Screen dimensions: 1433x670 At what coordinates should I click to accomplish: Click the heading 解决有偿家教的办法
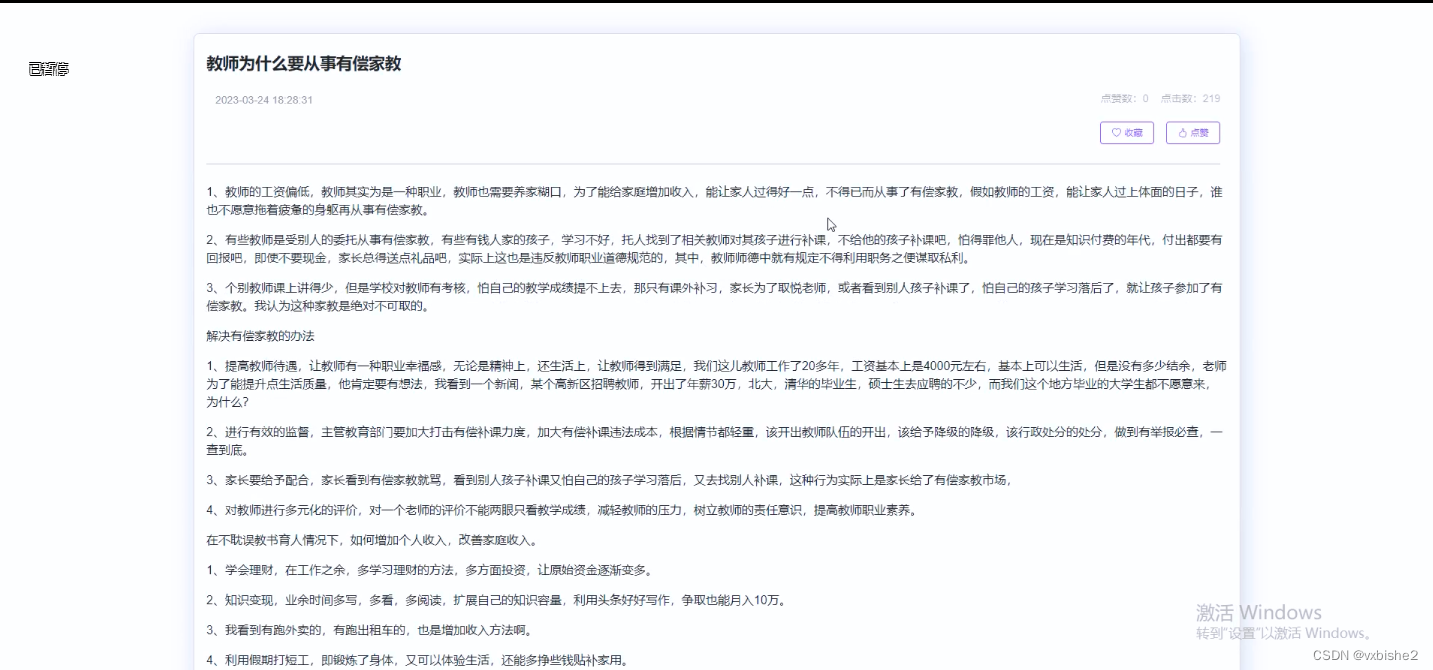pos(260,336)
